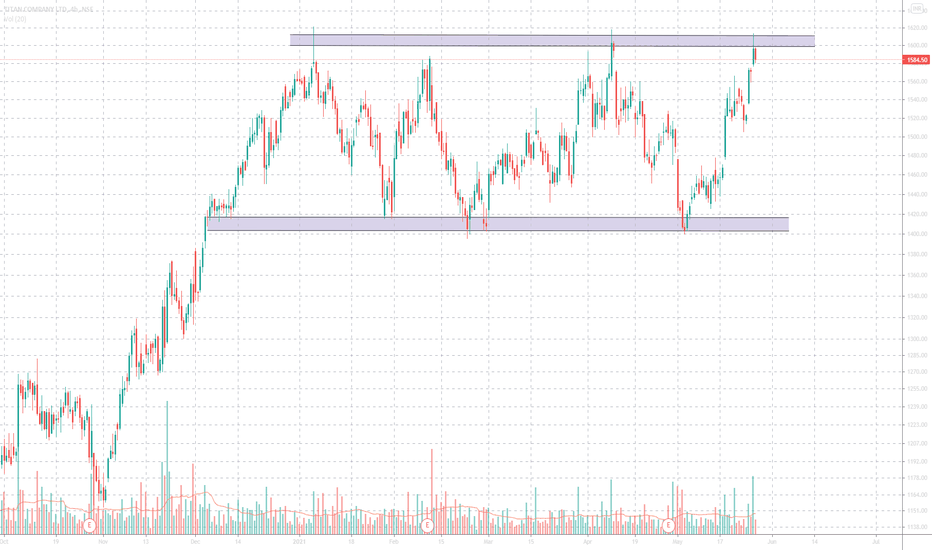This screenshot has width=932, height=550.
Task: Click the Jul label on time axis
Action: (x=876, y=542)
